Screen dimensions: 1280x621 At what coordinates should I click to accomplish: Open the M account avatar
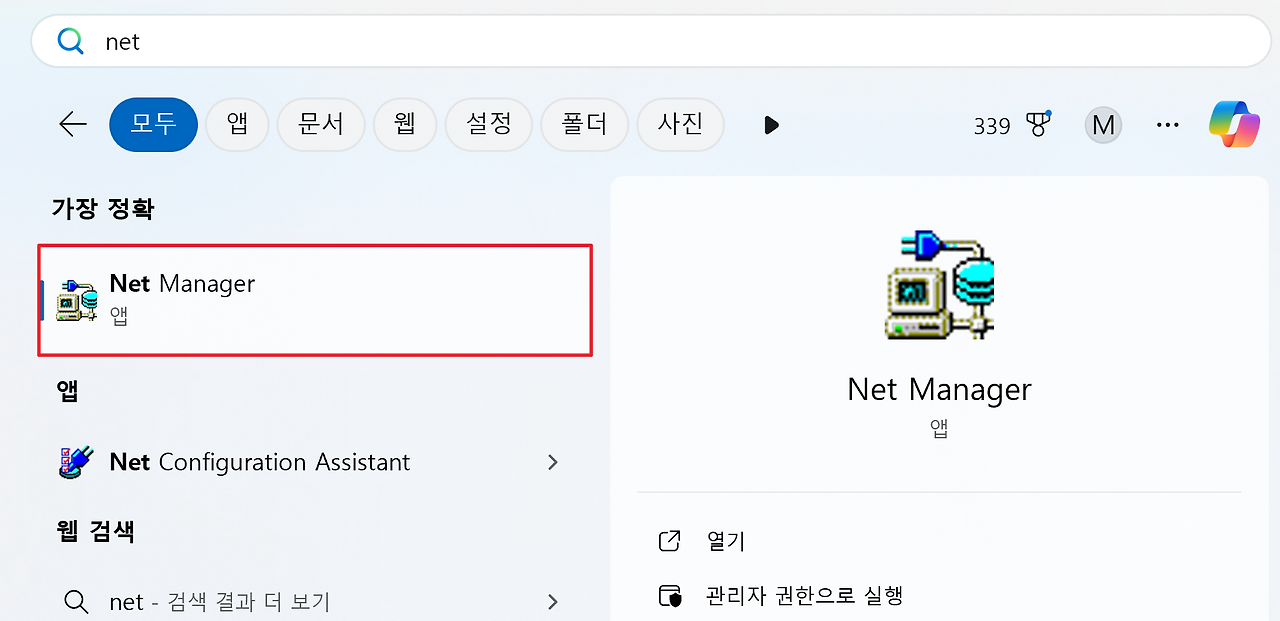[1103, 125]
